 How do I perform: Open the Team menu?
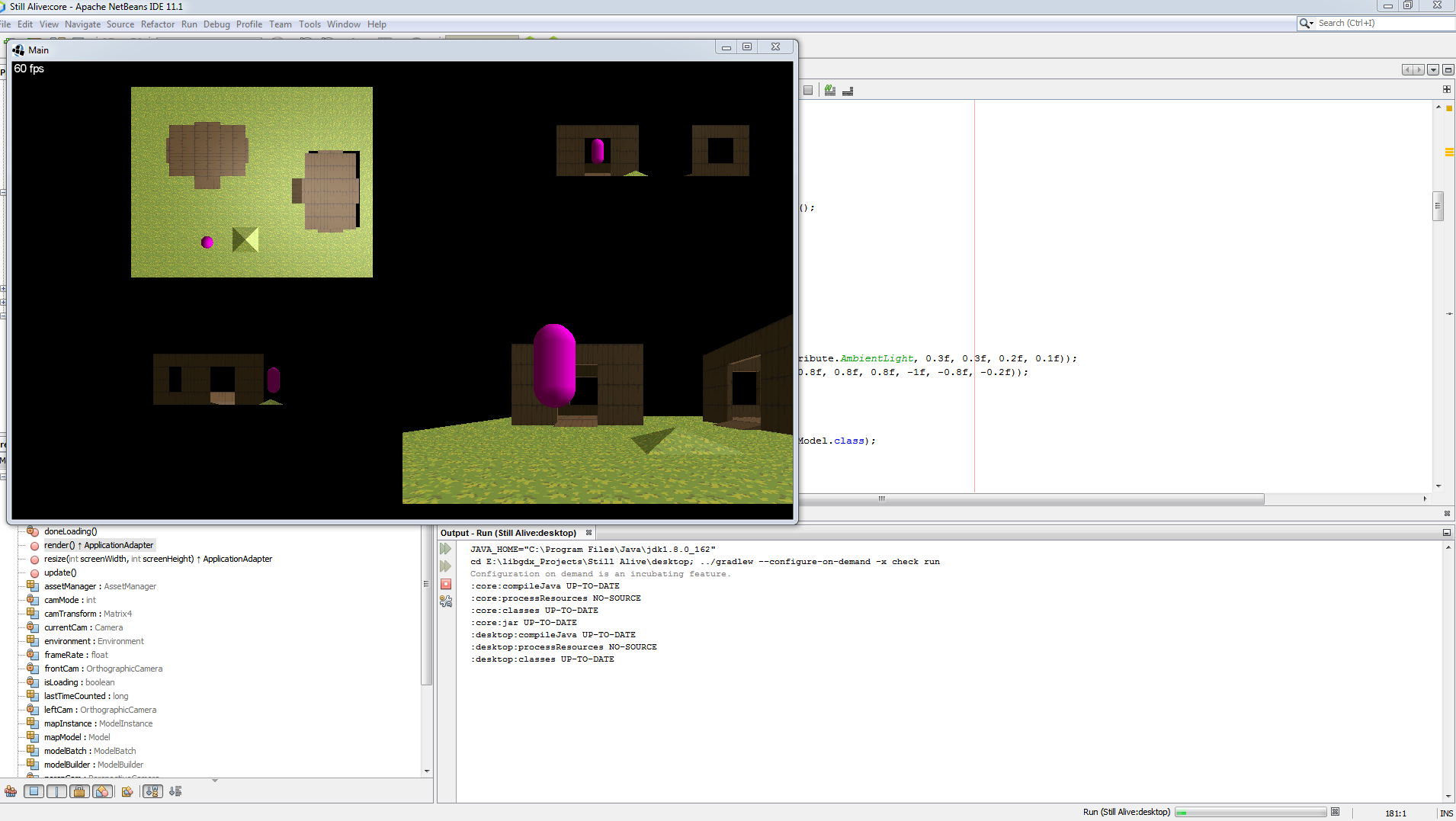[281, 24]
